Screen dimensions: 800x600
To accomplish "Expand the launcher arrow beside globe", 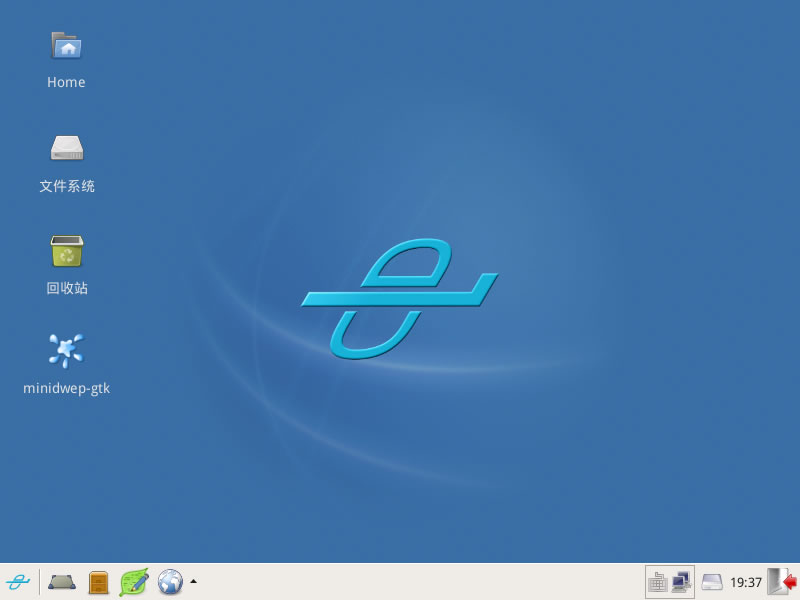I will click(x=193, y=581).
